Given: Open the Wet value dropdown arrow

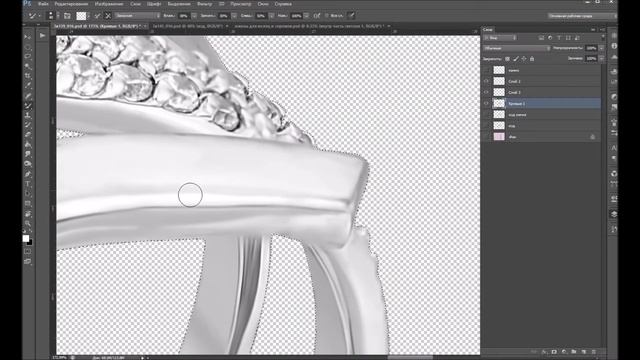Looking at the screenshot, I should coord(194,16).
